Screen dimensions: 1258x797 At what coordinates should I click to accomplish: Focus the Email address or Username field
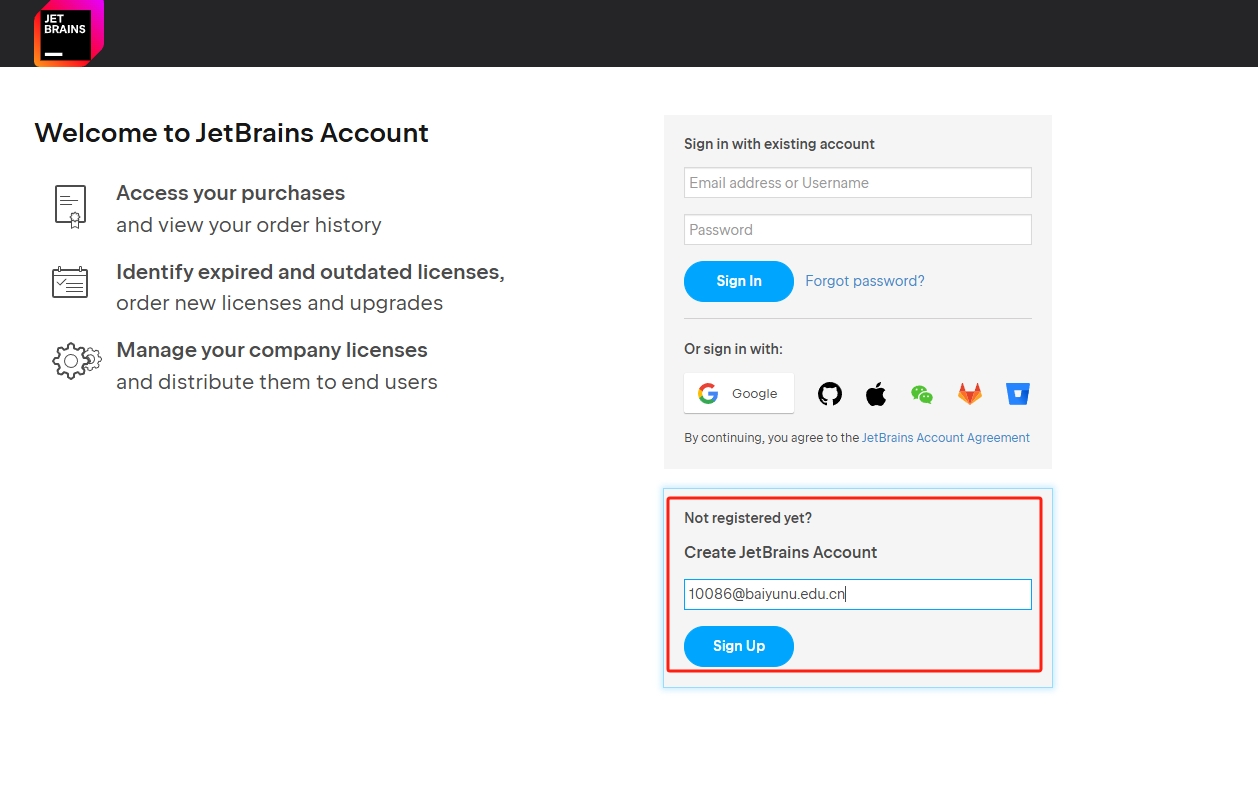coord(857,183)
